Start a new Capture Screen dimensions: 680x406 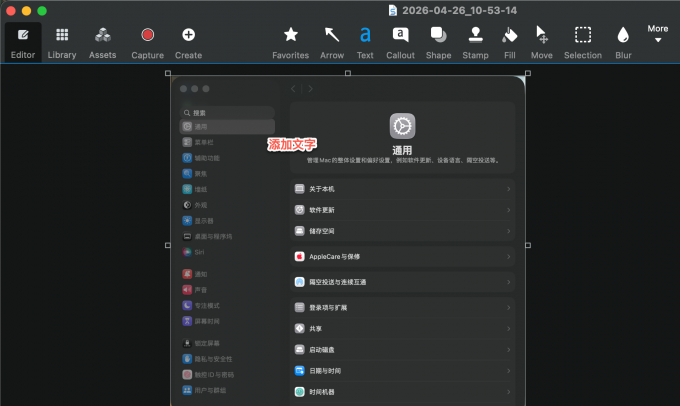[x=147, y=43]
